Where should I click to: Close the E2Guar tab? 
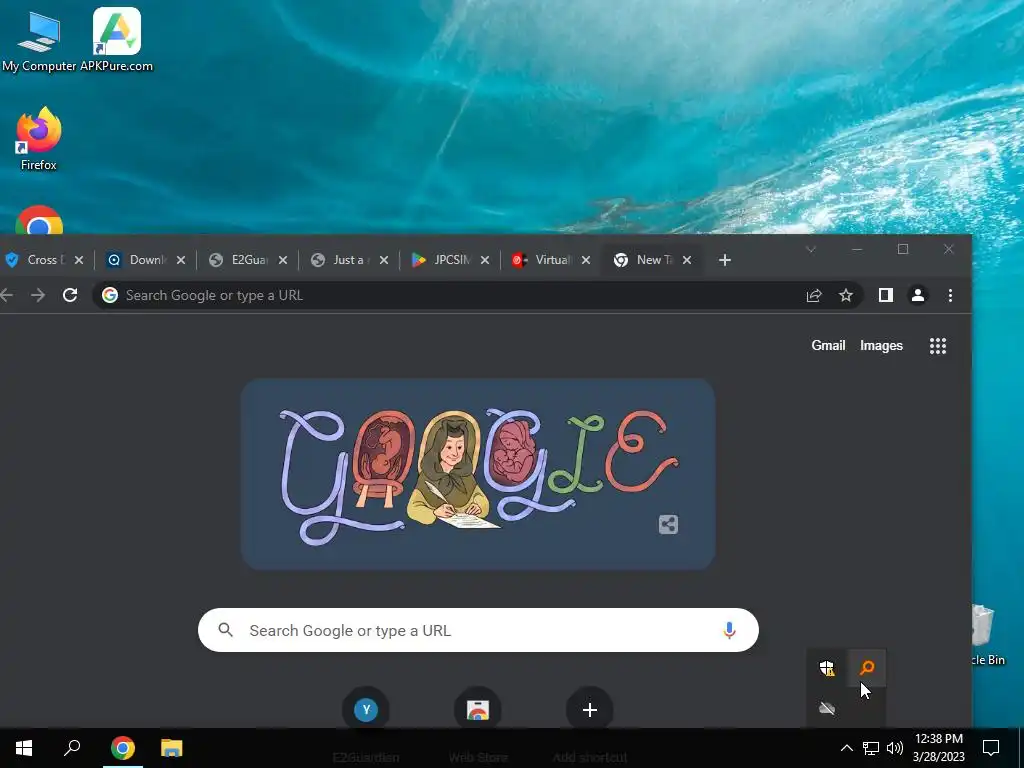[x=283, y=260]
